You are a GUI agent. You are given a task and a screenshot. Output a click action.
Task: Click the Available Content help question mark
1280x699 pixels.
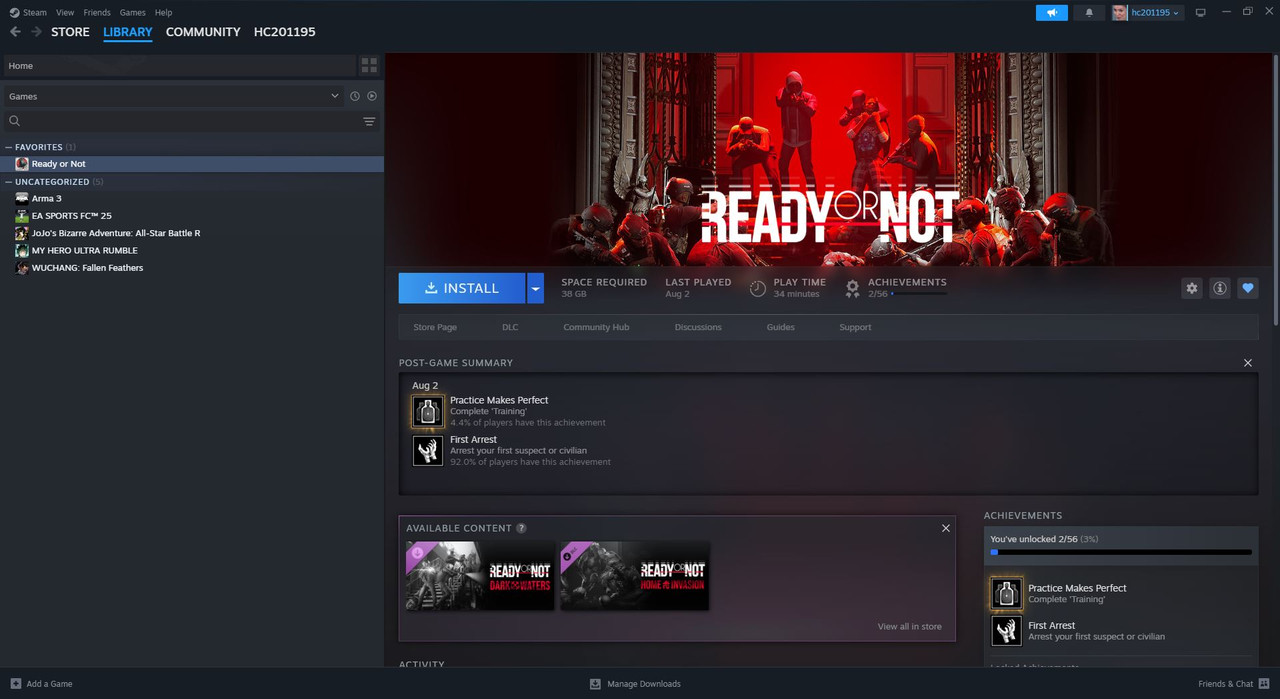(521, 528)
